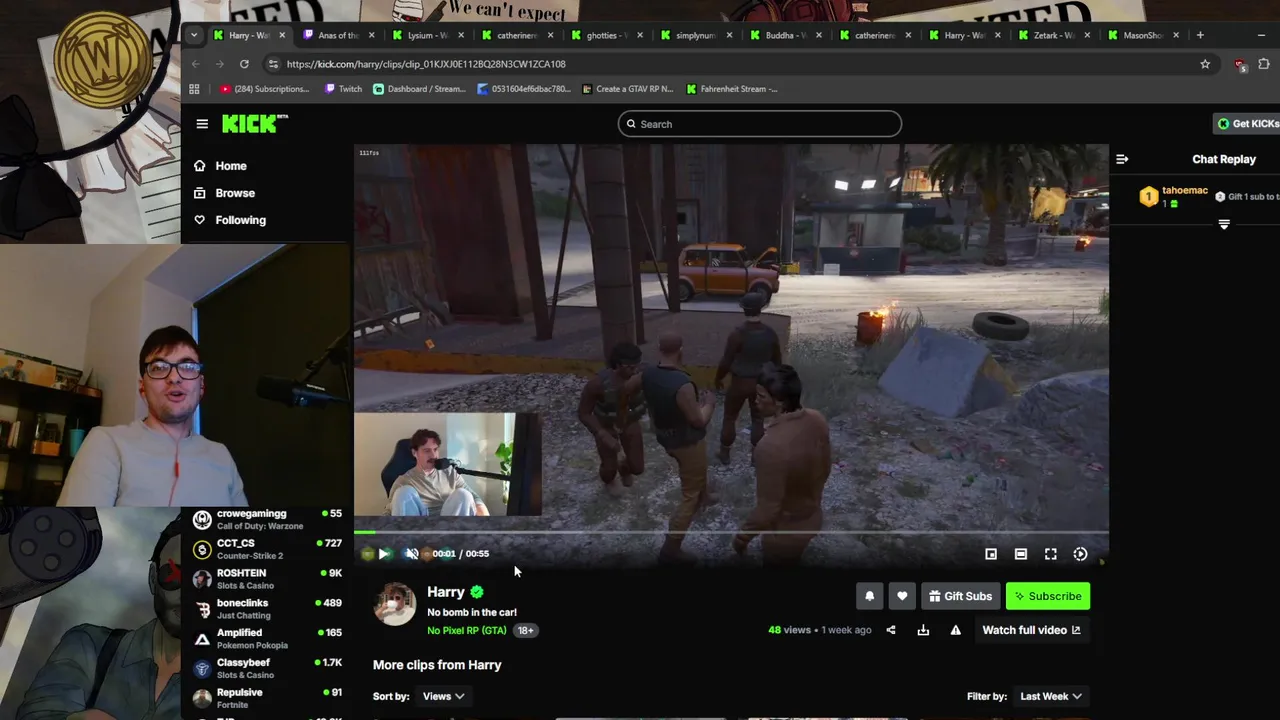Open the 0531604ef6dbac780 bookmark

click(x=524, y=89)
